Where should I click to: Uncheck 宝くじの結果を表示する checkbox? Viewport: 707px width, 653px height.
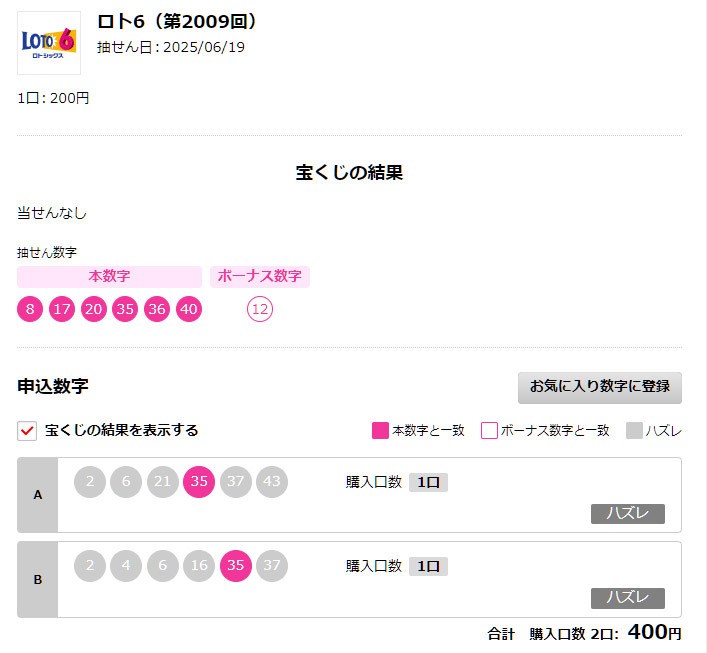point(27,431)
